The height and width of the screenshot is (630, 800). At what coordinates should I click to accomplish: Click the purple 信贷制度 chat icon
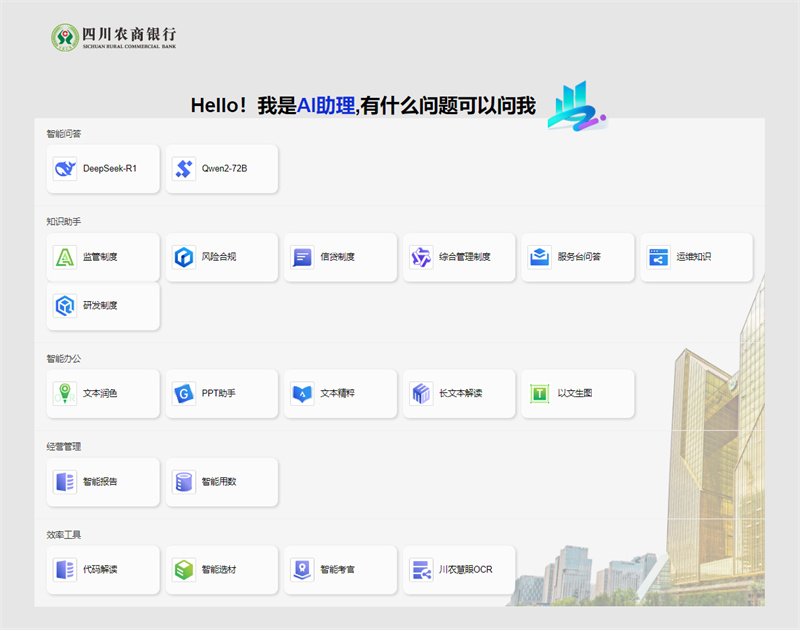click(x=302, y=257)
